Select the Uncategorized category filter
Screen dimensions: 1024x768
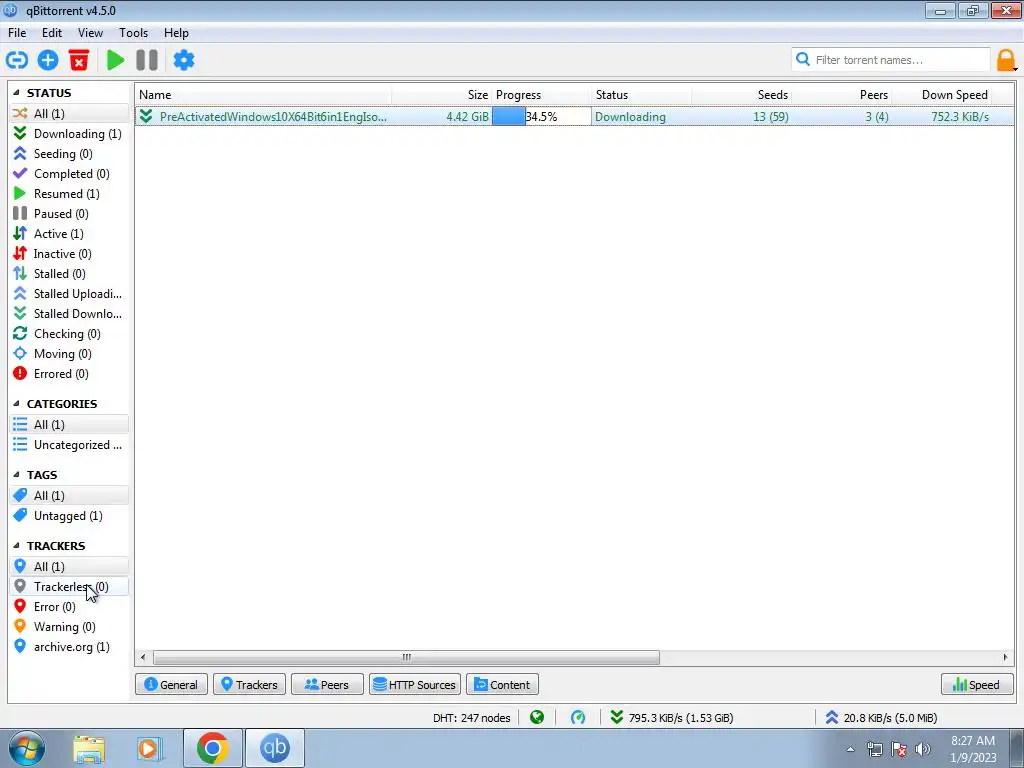69,445
